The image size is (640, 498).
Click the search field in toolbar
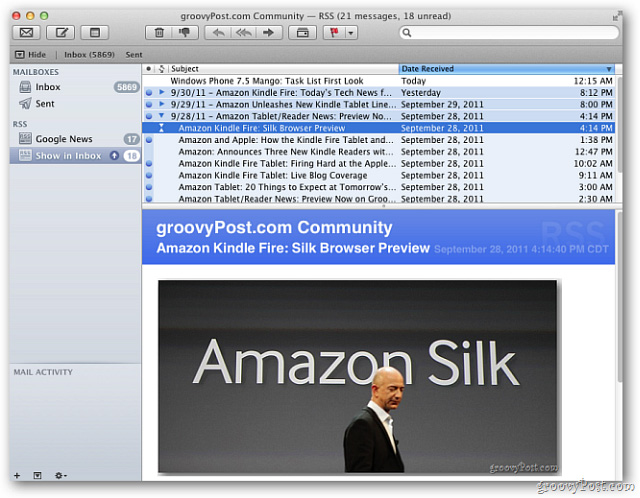pos(509,33)
